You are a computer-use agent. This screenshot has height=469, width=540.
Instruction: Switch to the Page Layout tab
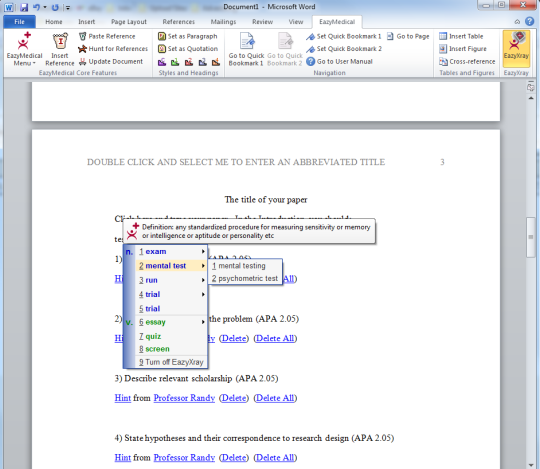pos(129,22)
